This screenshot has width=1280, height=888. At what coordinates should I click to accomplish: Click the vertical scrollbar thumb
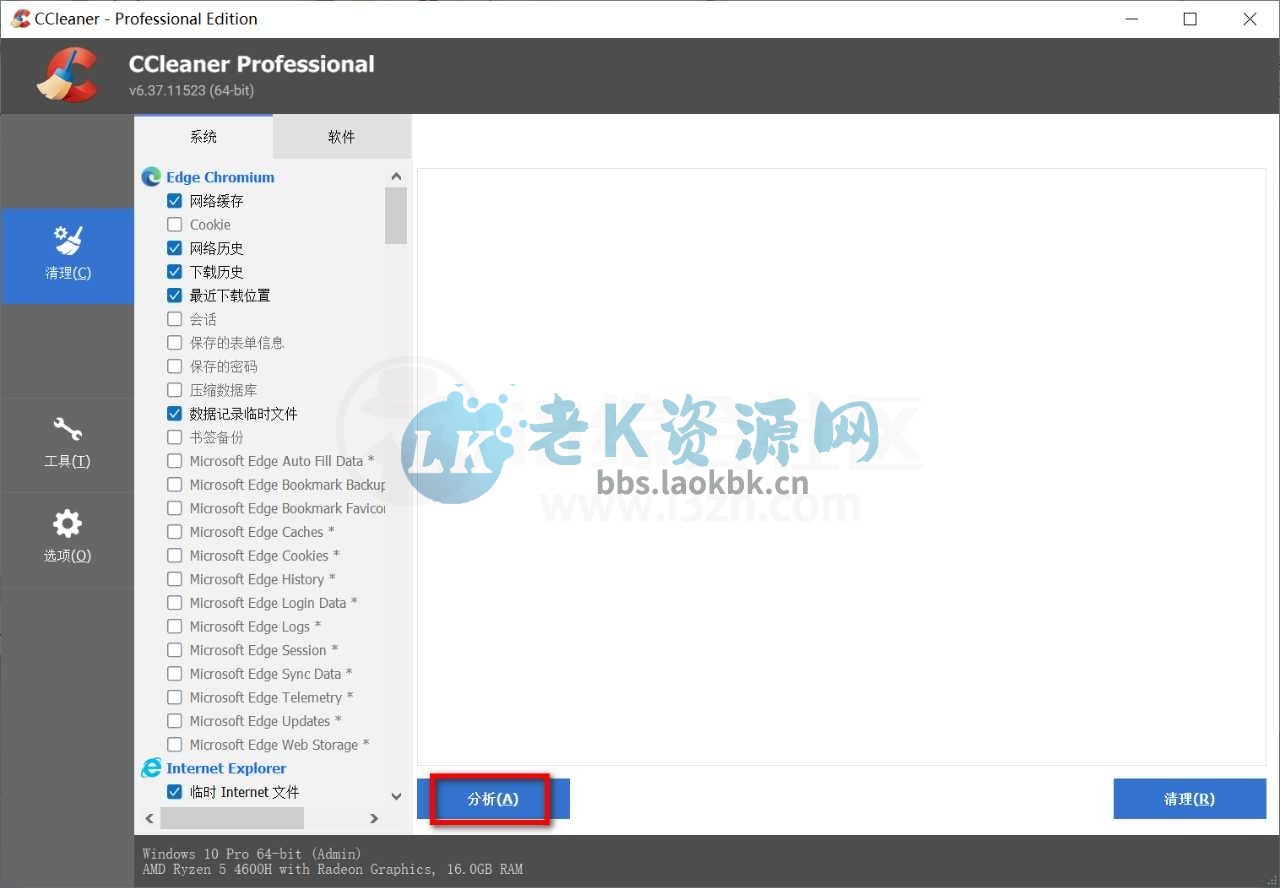(x=396, y=216)
